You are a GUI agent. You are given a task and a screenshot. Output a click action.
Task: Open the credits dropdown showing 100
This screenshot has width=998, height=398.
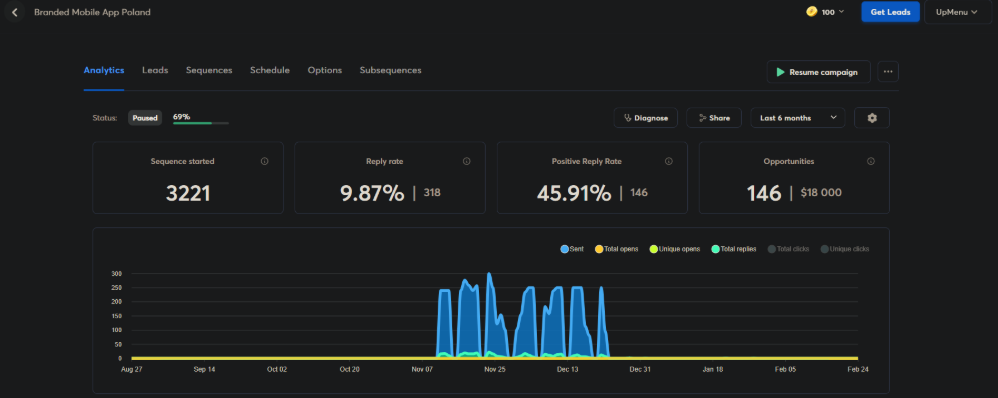coord(826,11)
